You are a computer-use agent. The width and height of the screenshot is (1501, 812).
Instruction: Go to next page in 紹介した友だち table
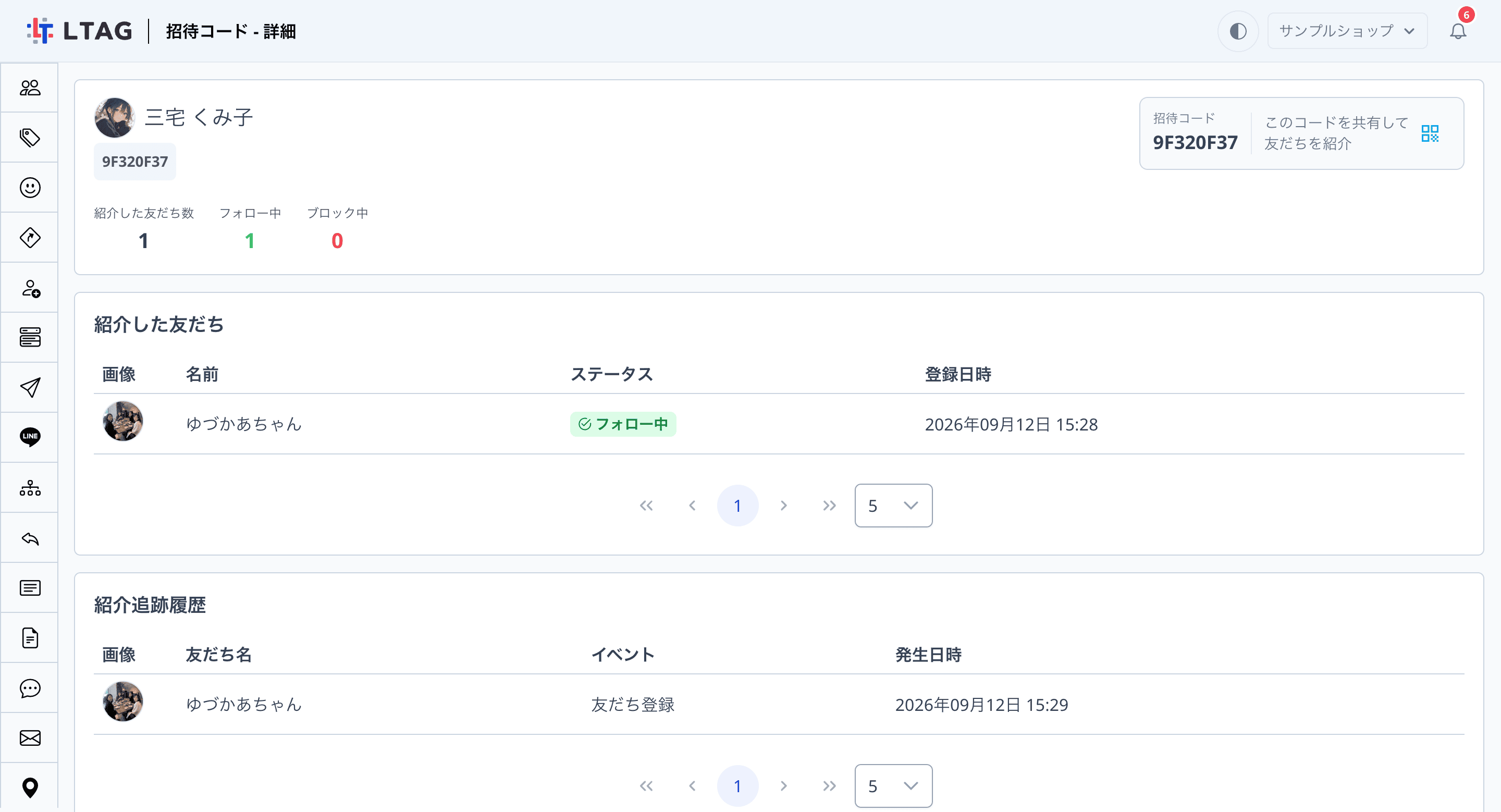783,506
